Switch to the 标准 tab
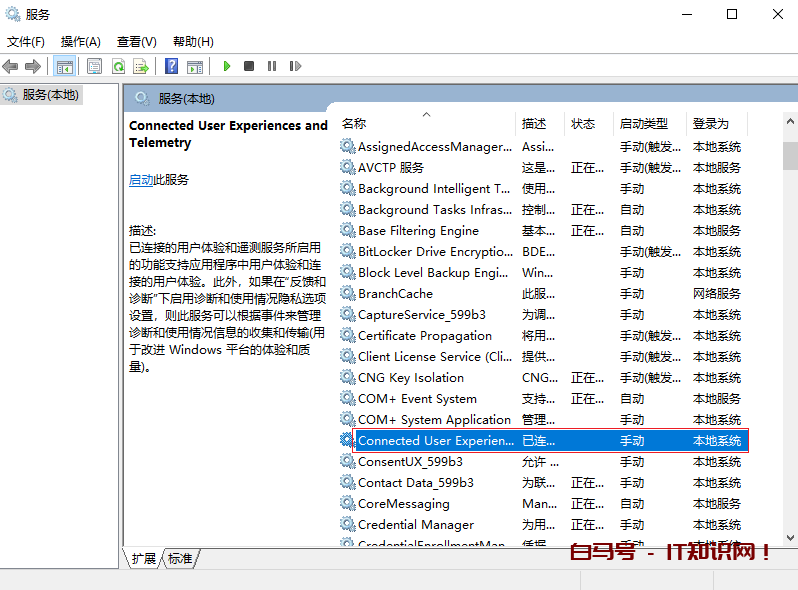798x590 pixels. point(180,558)
